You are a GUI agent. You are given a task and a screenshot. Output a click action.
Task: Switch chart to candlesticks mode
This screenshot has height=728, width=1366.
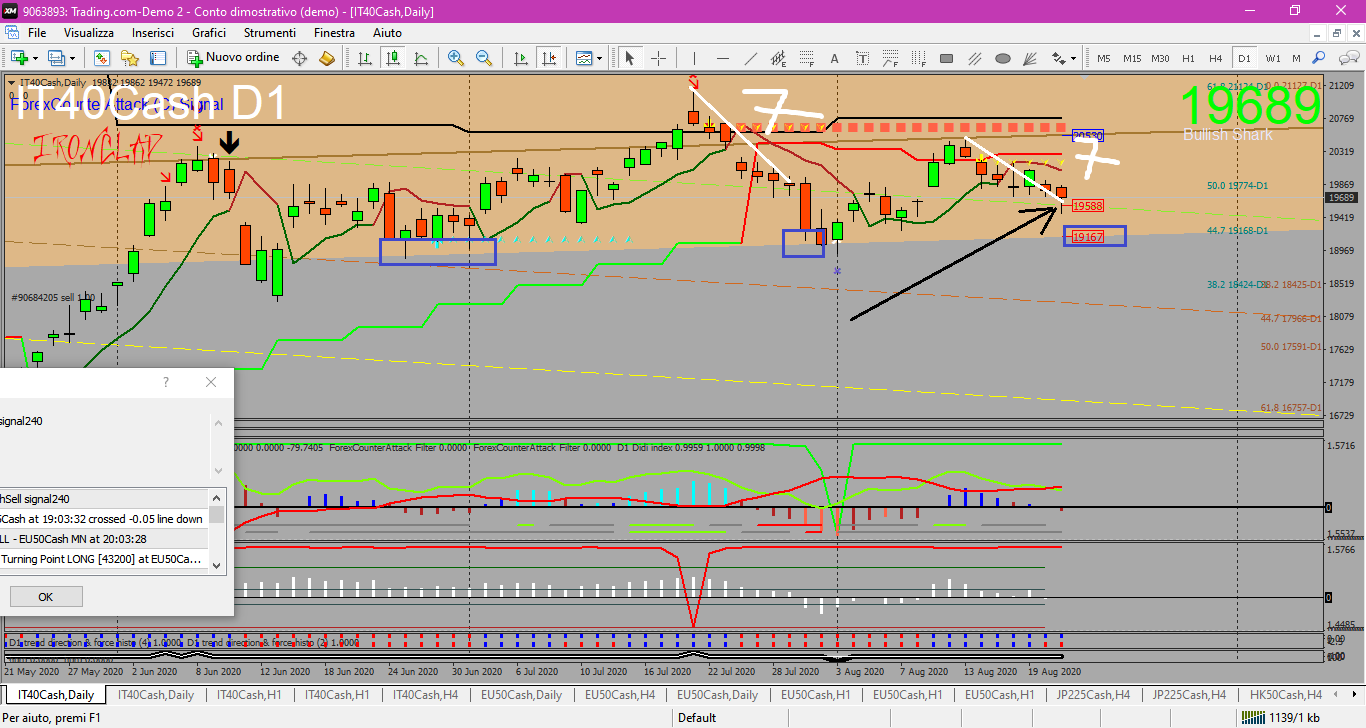393,58
